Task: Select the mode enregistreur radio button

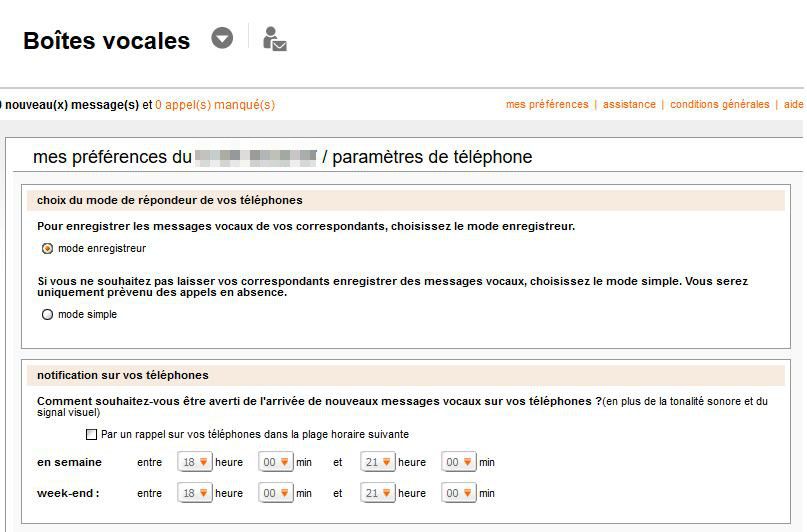Action: [47, 248]
